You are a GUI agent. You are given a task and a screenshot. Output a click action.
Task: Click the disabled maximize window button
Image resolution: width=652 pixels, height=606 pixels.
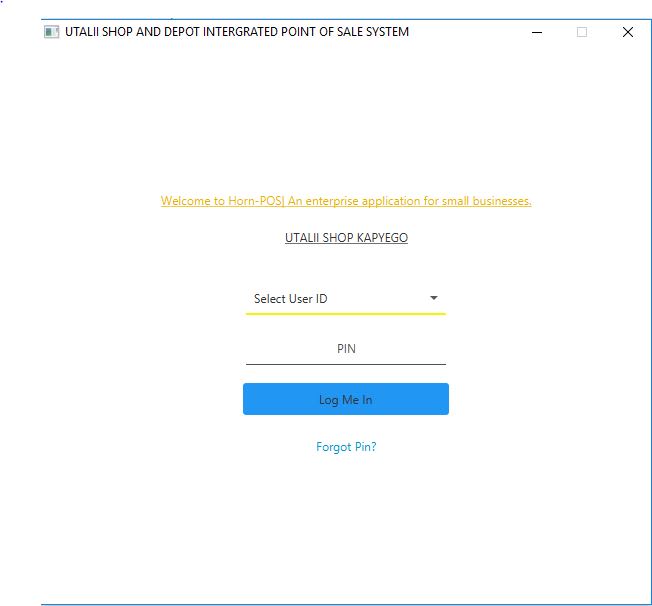tap(582, 32)
